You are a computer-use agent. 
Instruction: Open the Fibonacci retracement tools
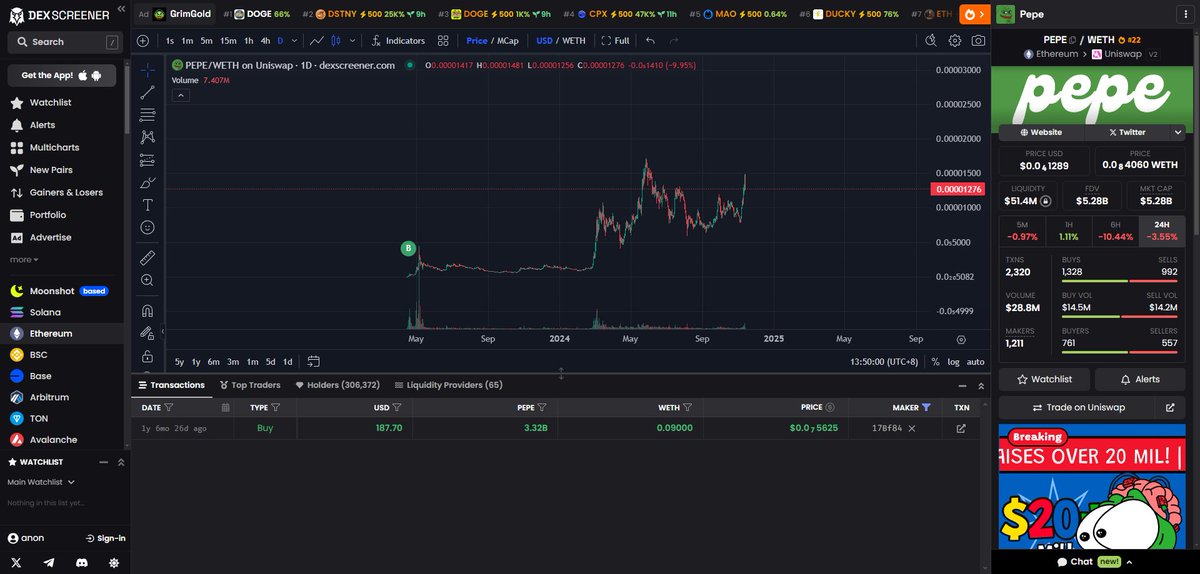[147, 114]
